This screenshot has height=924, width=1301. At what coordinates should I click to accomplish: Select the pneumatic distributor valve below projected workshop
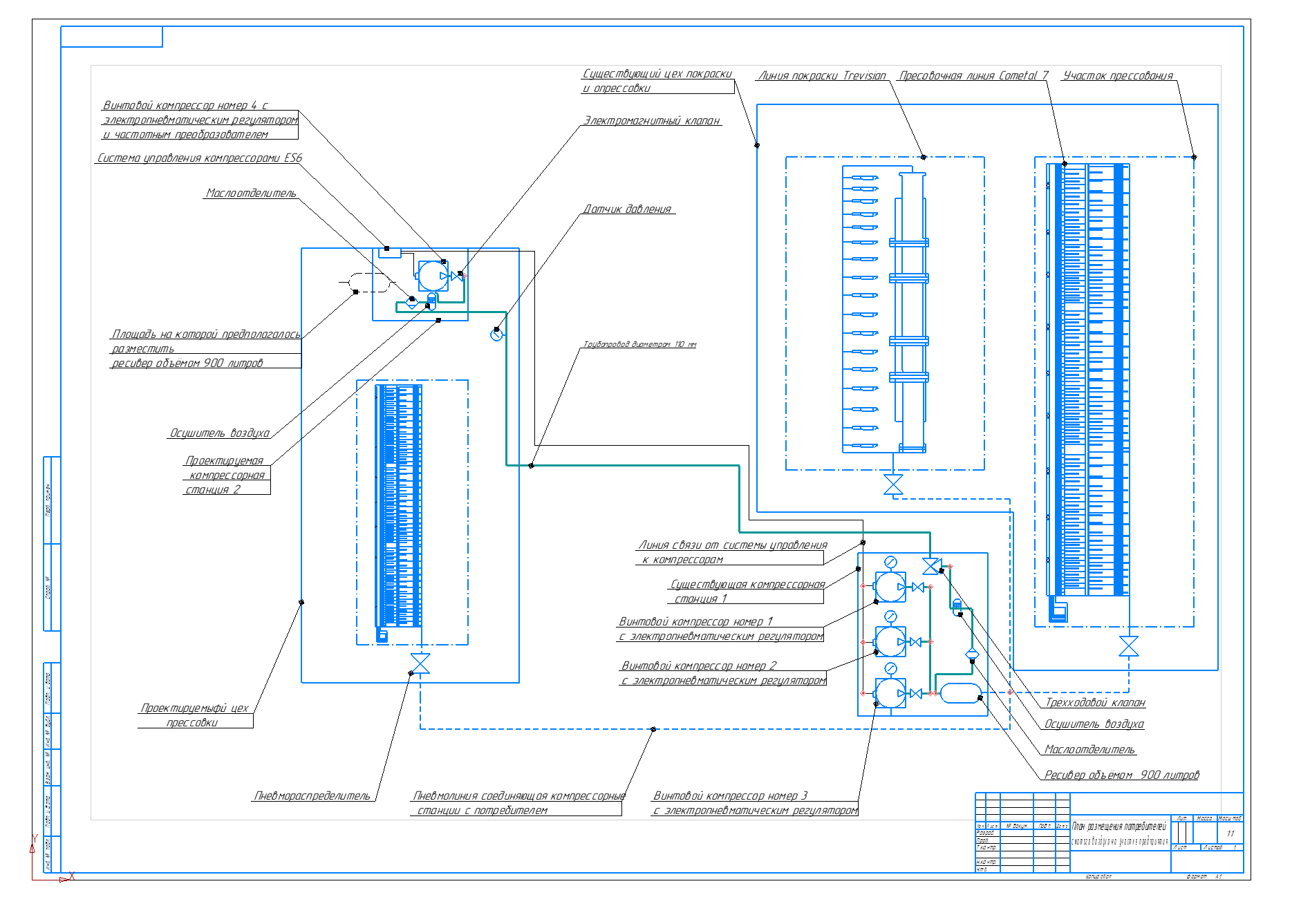[420, 663]
